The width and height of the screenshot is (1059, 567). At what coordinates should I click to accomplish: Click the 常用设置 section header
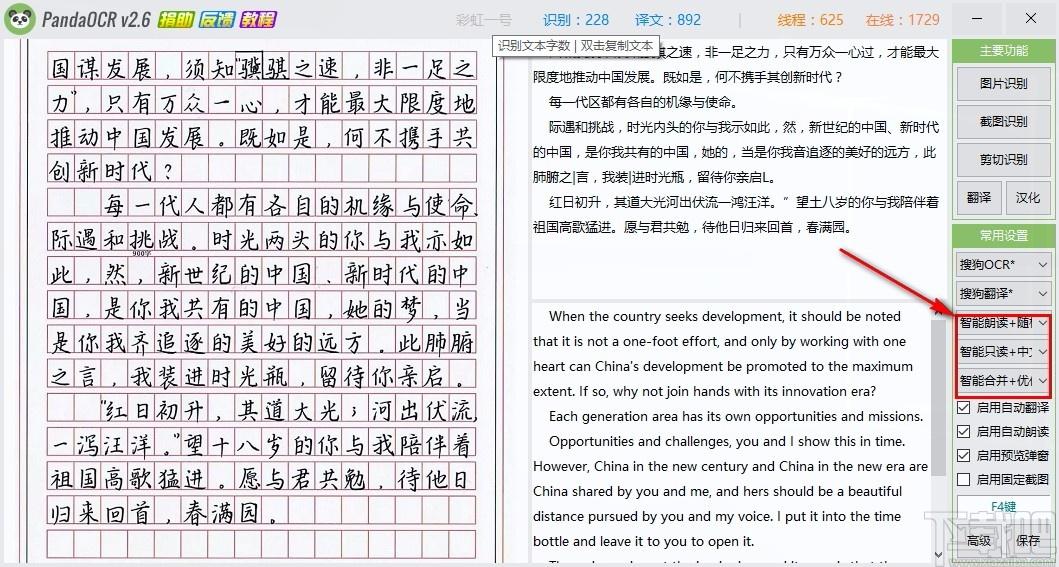1004,236
